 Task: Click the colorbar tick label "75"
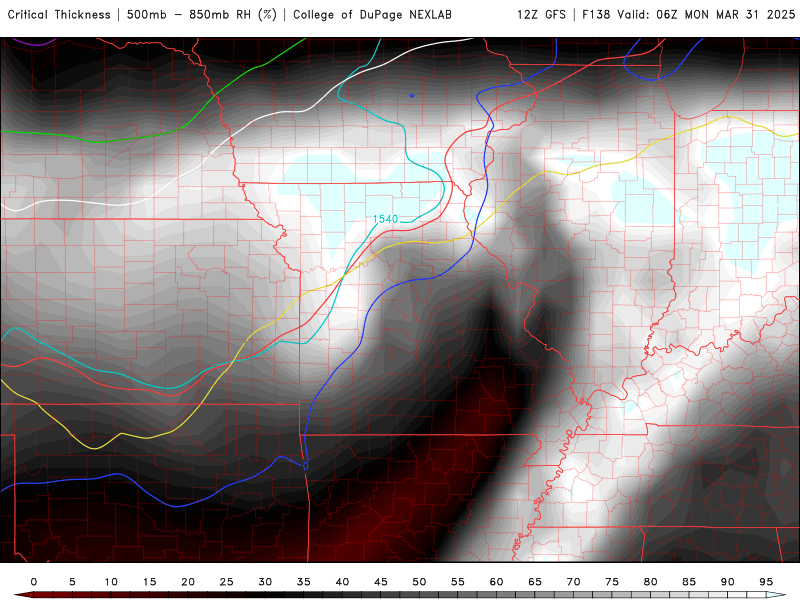[612, 582]
